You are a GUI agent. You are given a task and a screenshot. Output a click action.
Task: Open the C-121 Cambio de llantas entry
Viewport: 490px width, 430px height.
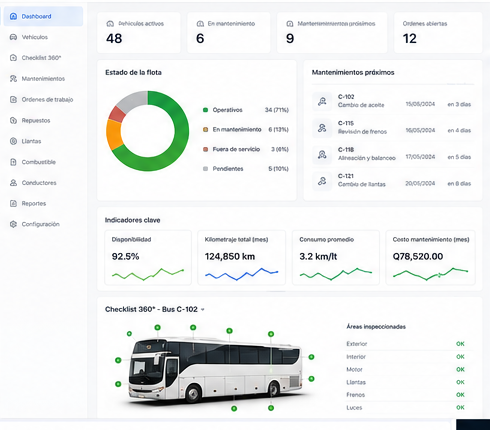(393, 180)
